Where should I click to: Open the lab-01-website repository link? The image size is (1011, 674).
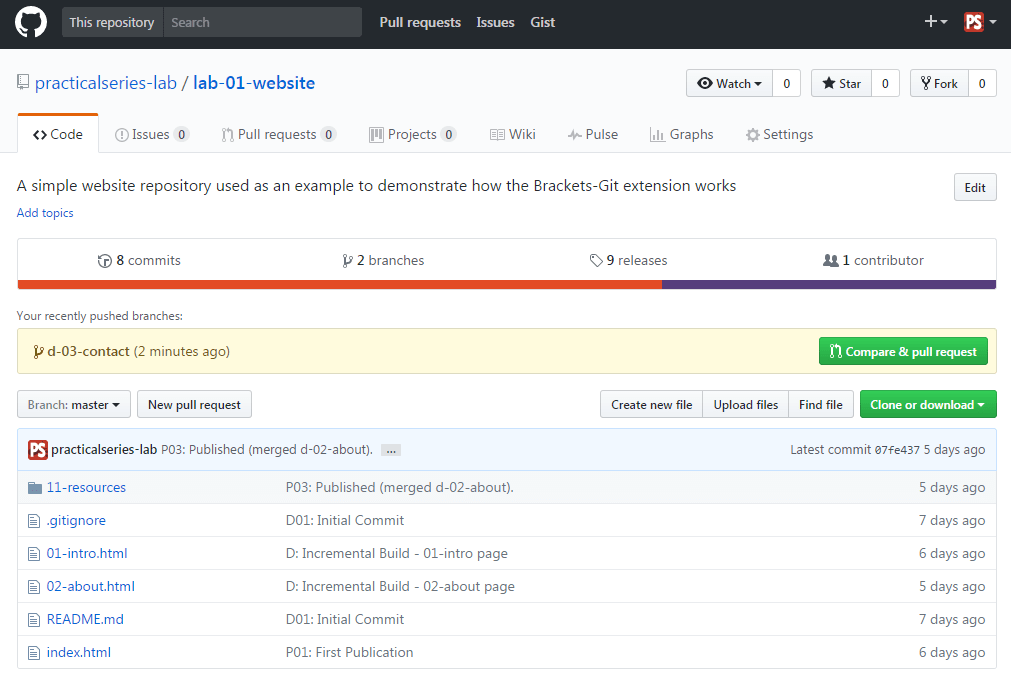(x=254, y=83)
